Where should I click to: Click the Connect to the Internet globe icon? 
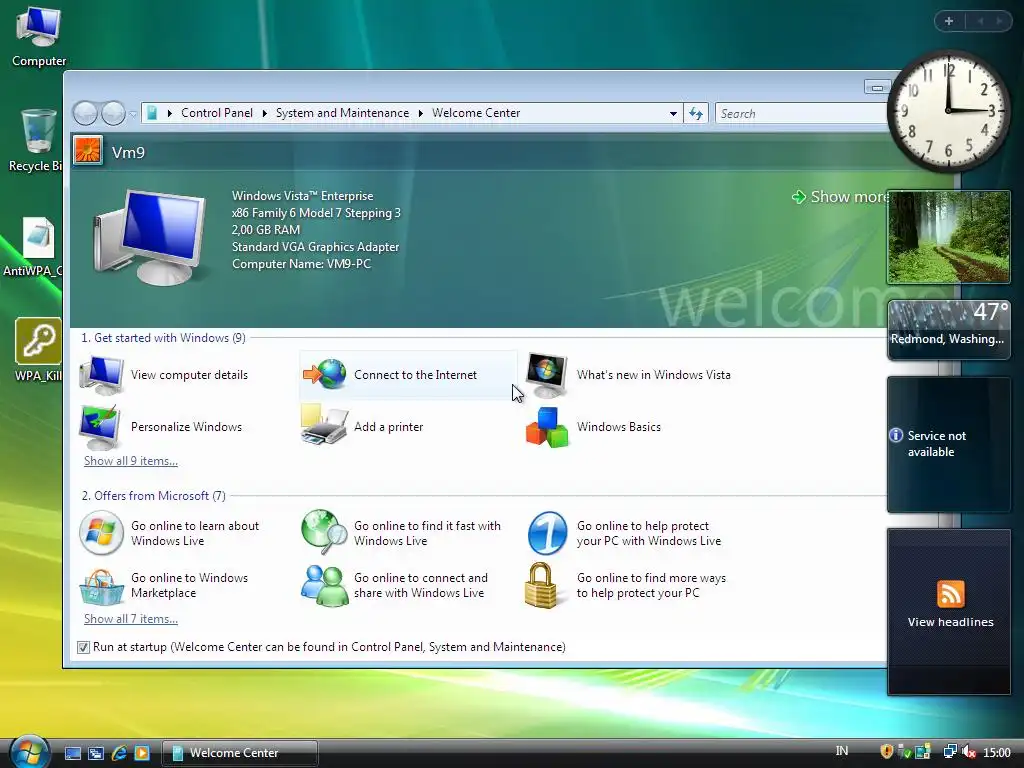pyautogui.click(x=325, y=375)
